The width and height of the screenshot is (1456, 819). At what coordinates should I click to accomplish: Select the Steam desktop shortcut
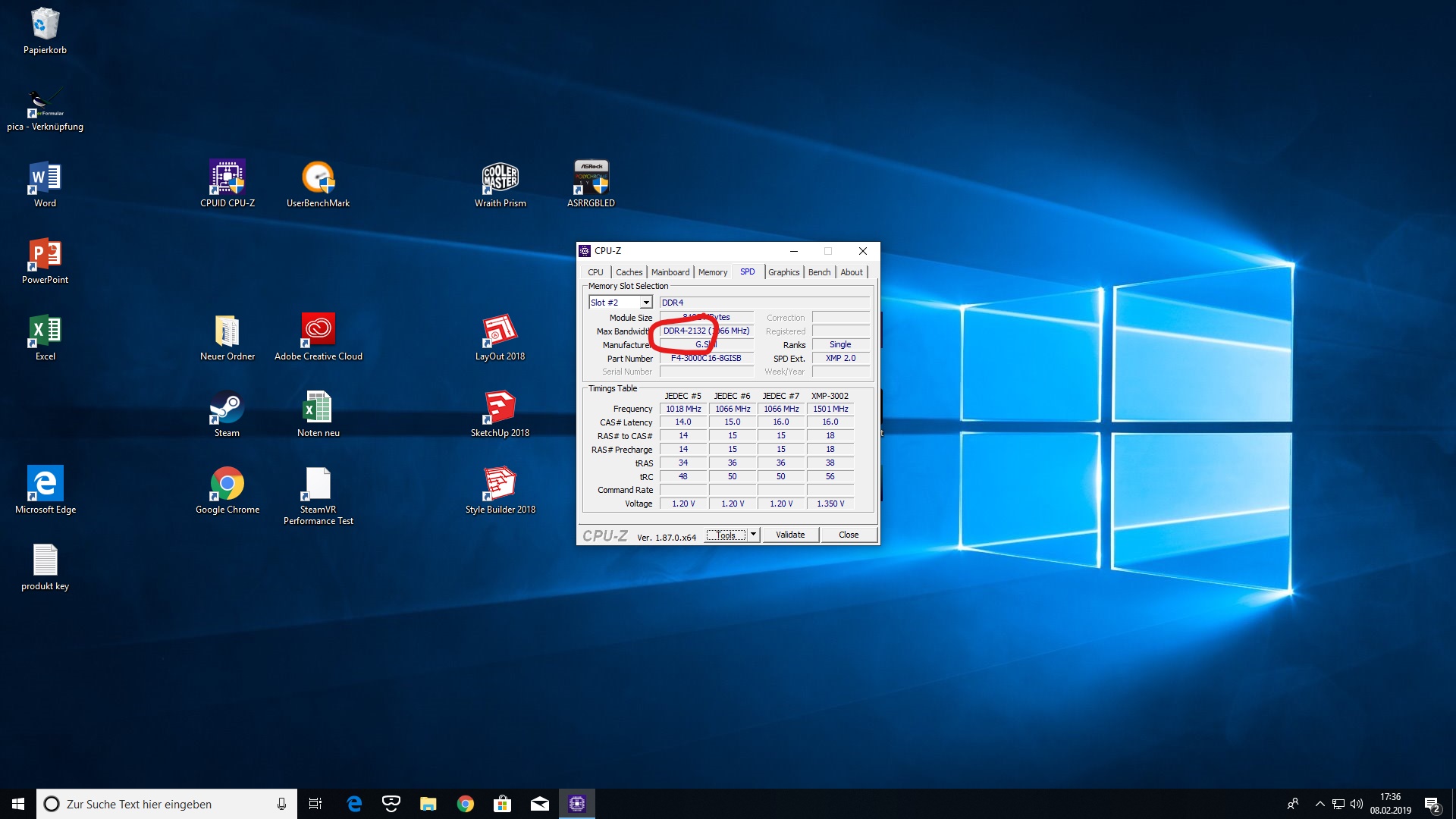coord(227,414)
